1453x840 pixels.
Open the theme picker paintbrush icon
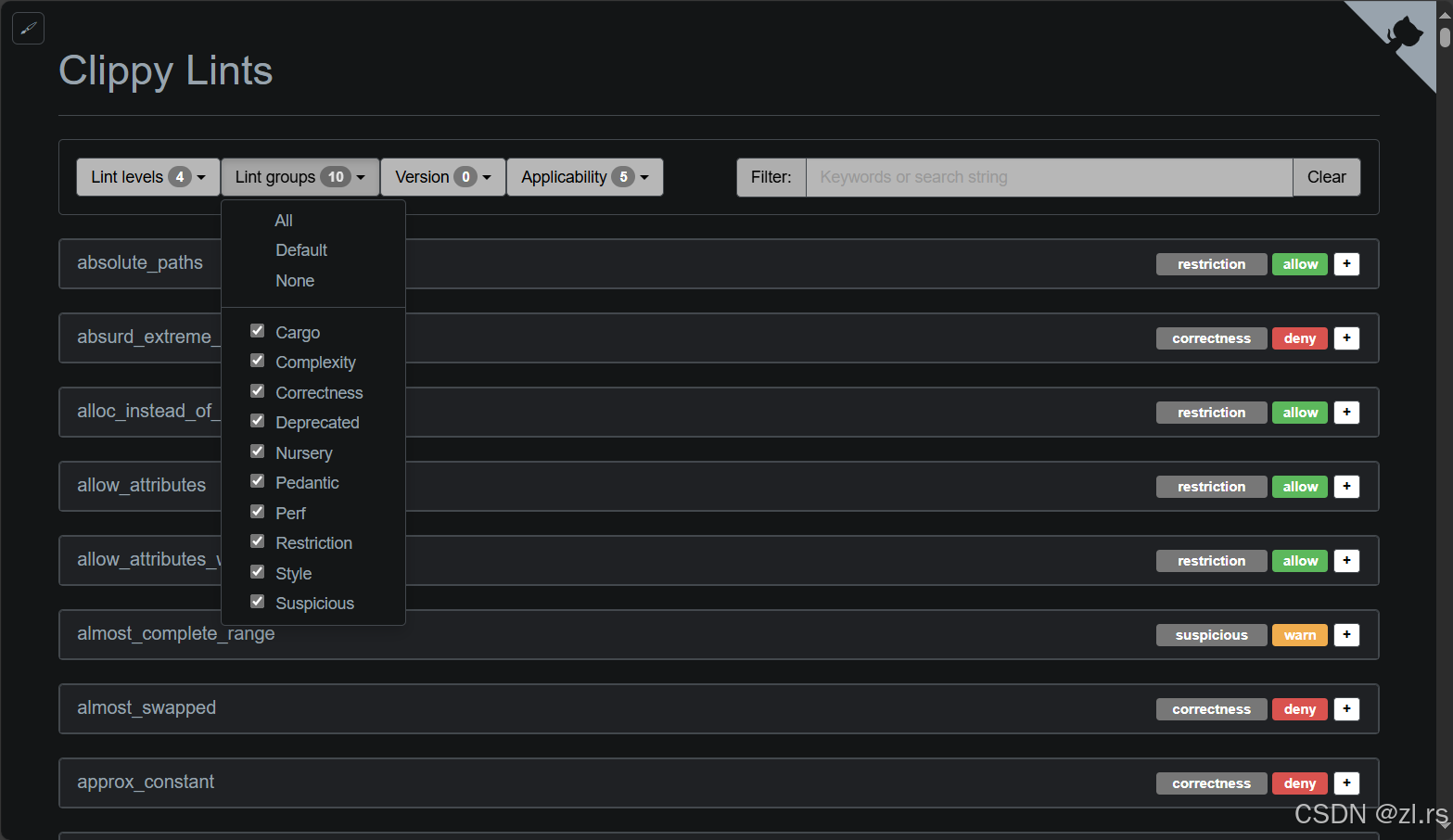(28, 28)
